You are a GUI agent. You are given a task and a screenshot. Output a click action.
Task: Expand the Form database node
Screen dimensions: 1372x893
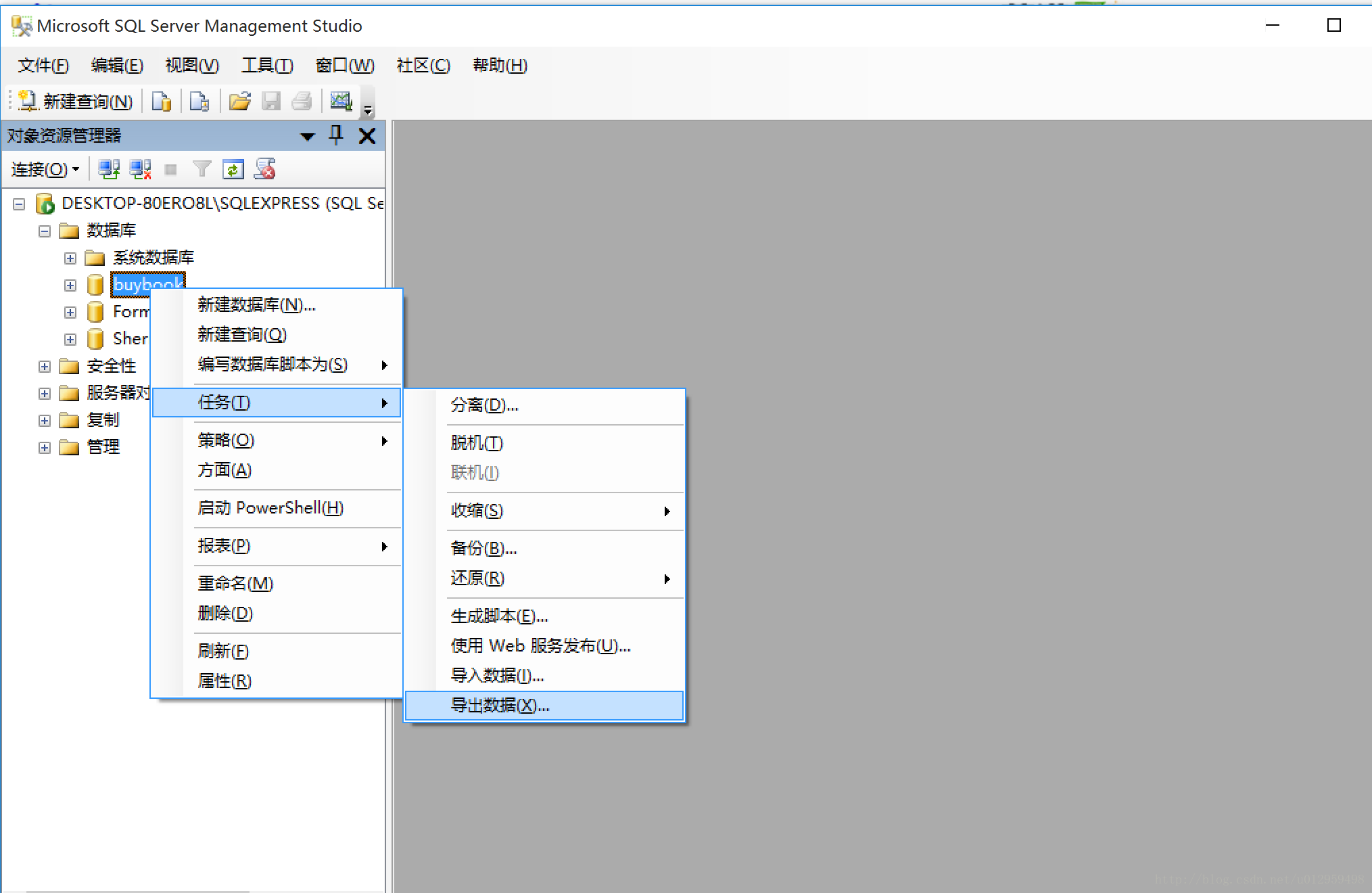click(70, 313)
